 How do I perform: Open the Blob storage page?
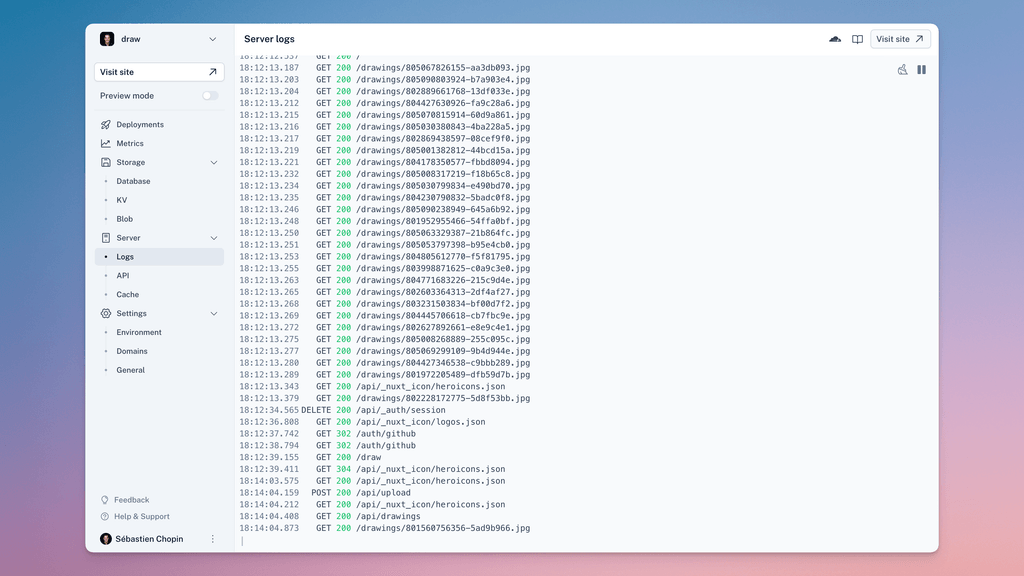pyautogui.click(x=125, y=218)
